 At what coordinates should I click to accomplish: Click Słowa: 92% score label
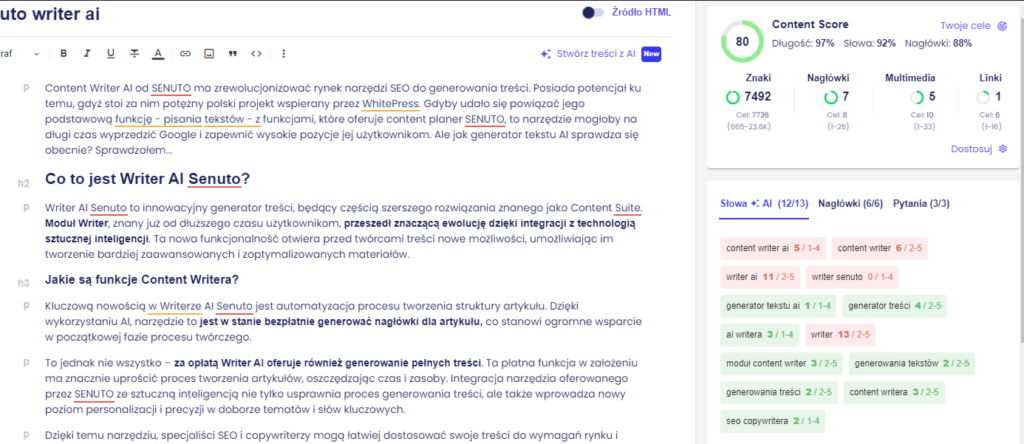tap(869, 44)
